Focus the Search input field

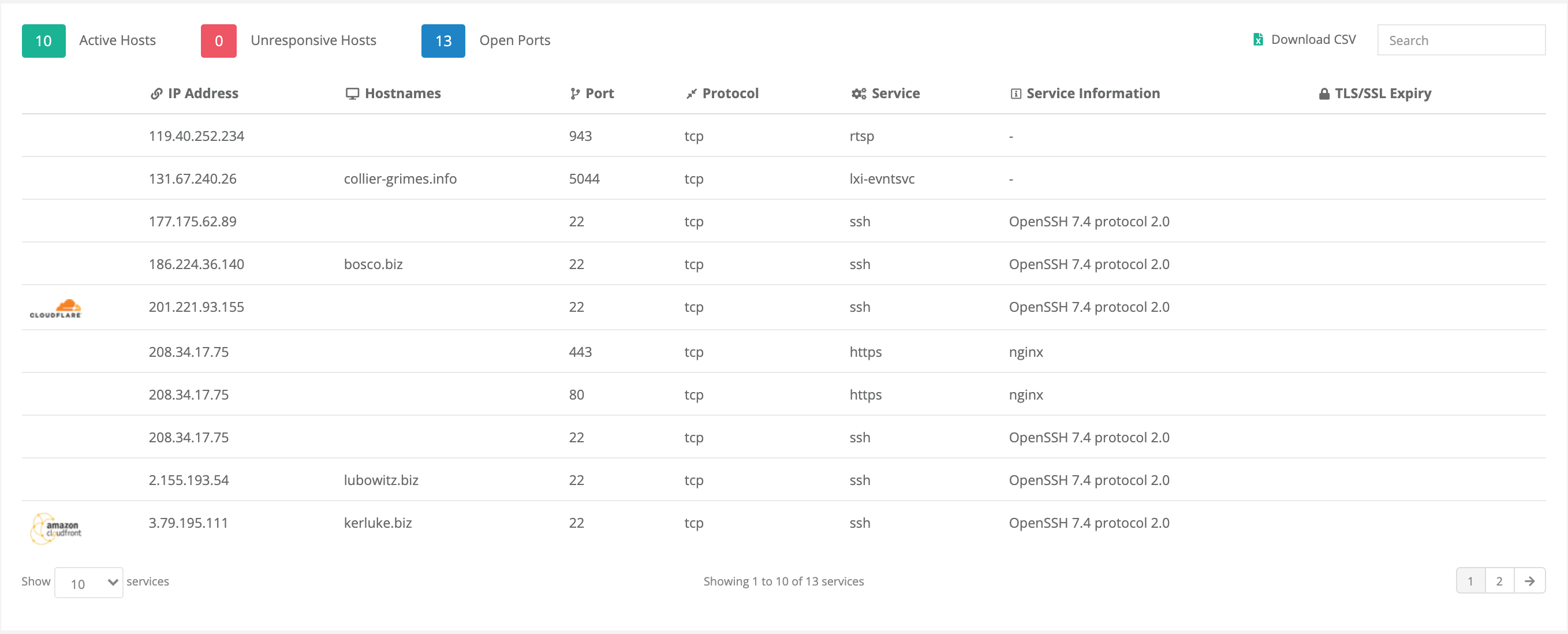(x=1461, y=40)
